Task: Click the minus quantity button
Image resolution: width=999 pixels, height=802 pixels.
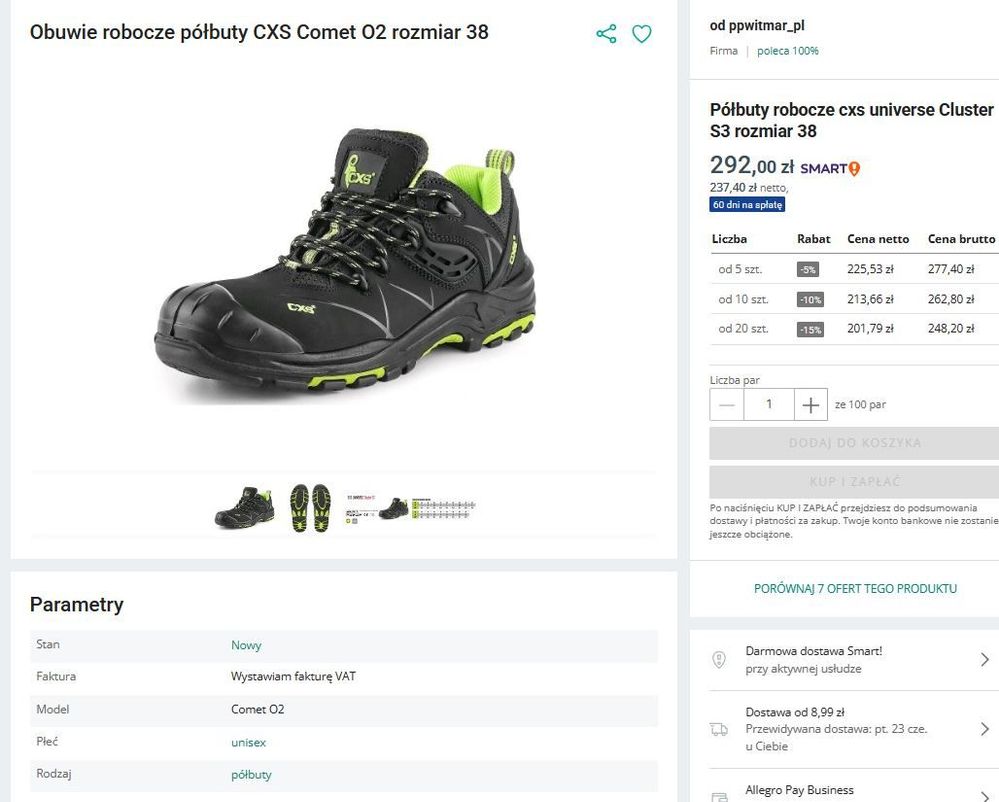Action: pos(727,405)
